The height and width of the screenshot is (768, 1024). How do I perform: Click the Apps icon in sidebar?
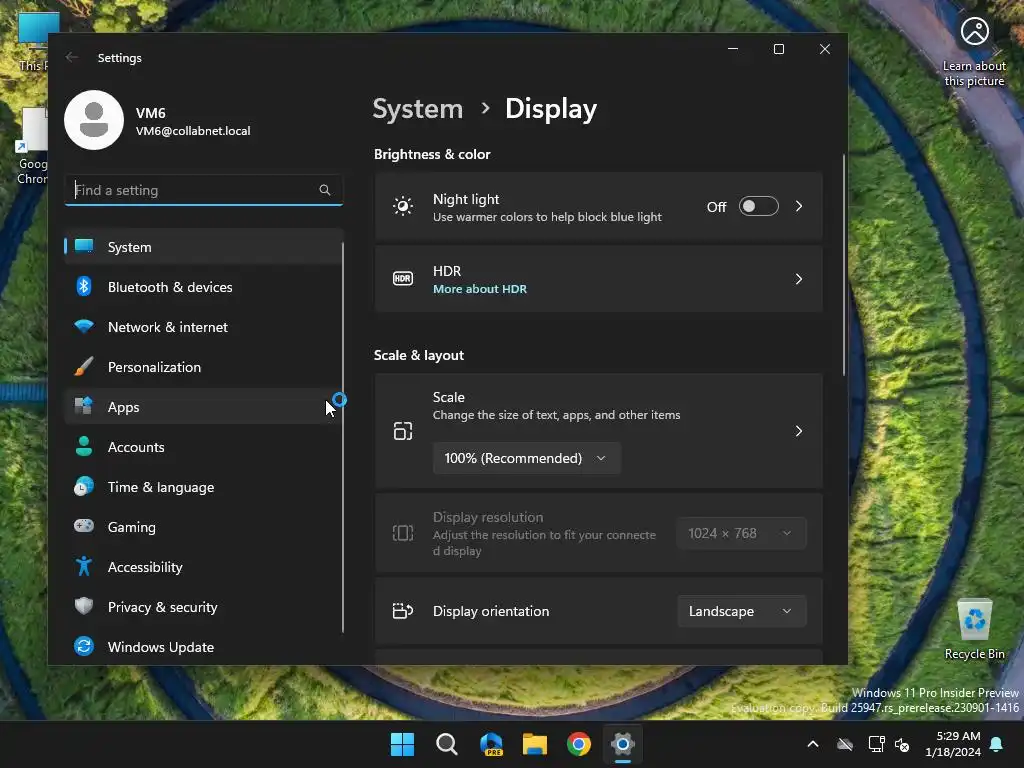click(84, 406)
